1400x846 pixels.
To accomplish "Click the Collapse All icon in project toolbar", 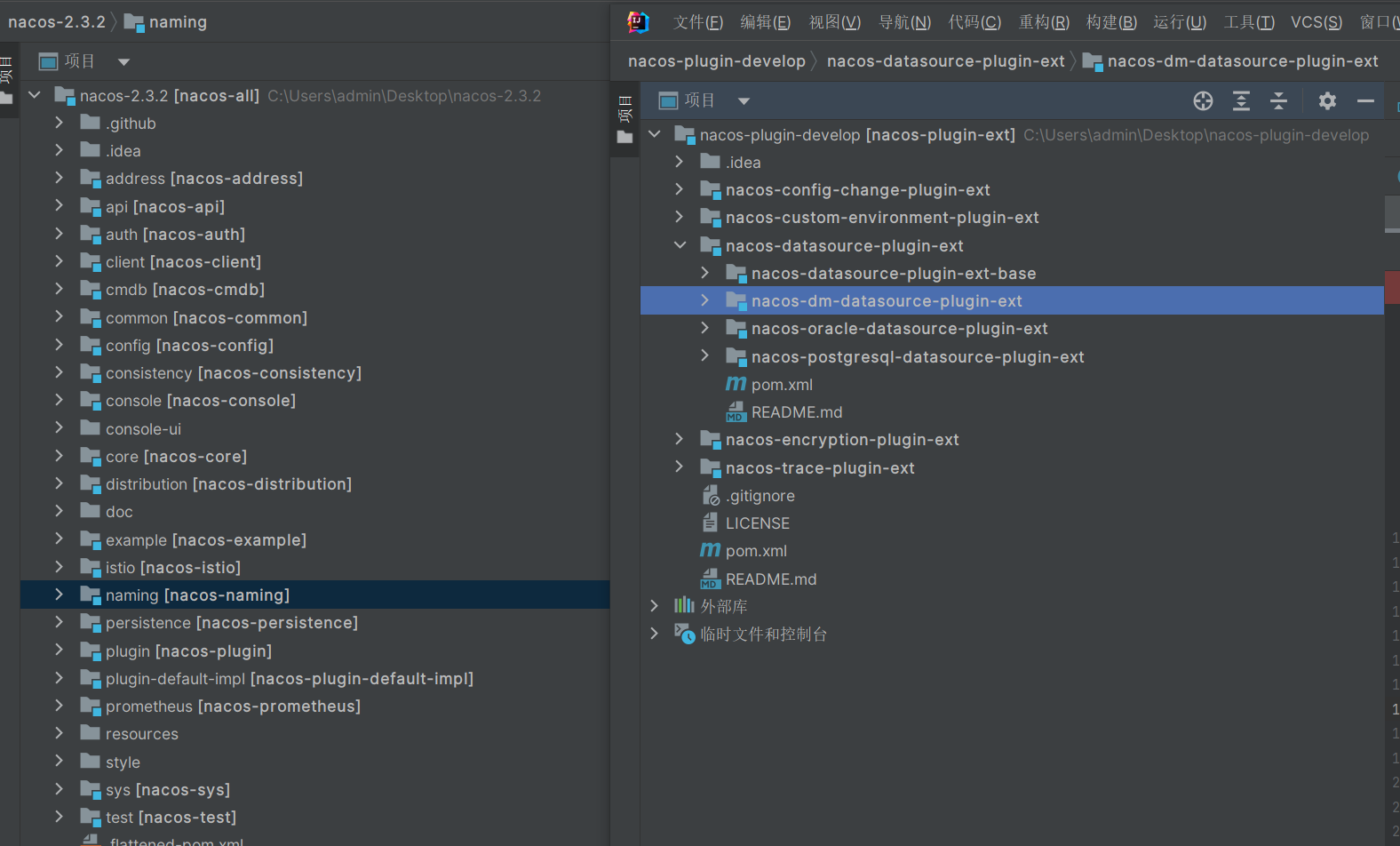I will pyautogui.click(x=1278, y=101).
